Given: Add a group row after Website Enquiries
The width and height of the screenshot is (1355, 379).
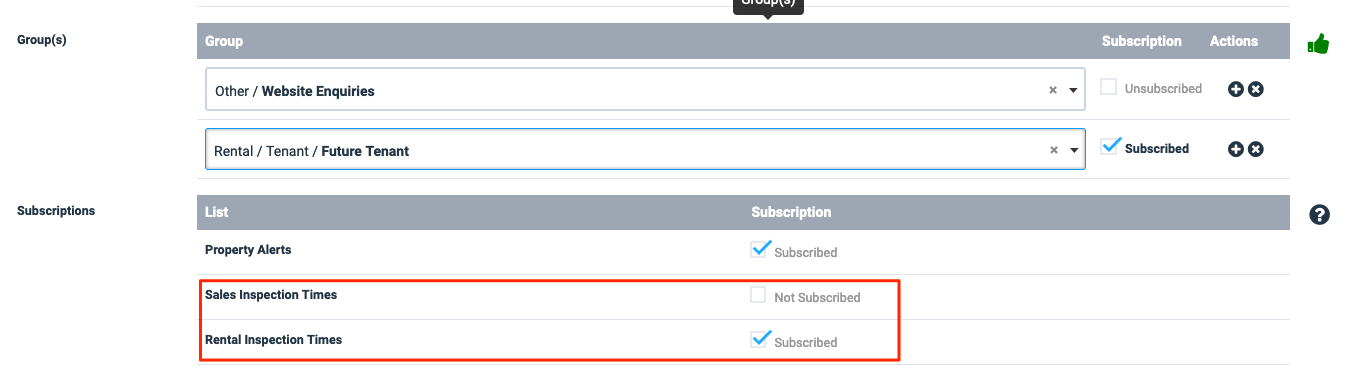Looking at the screenshot, I should (1235, 89).
